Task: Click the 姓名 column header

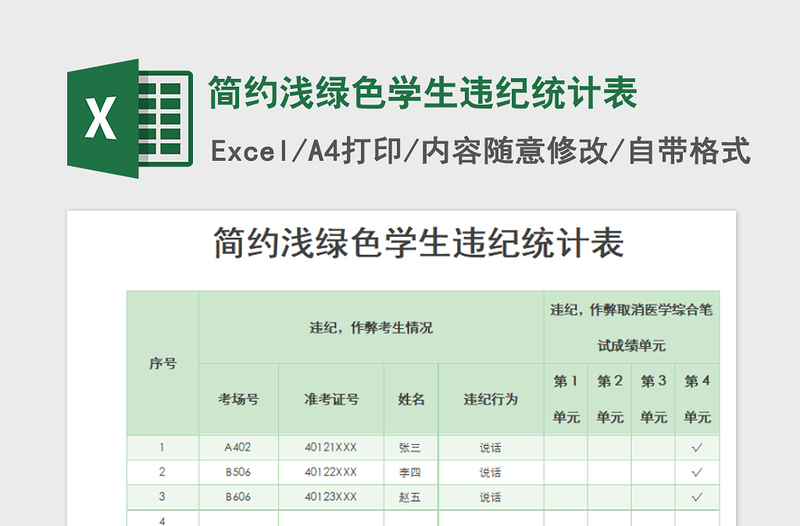Action: (411, 399)
